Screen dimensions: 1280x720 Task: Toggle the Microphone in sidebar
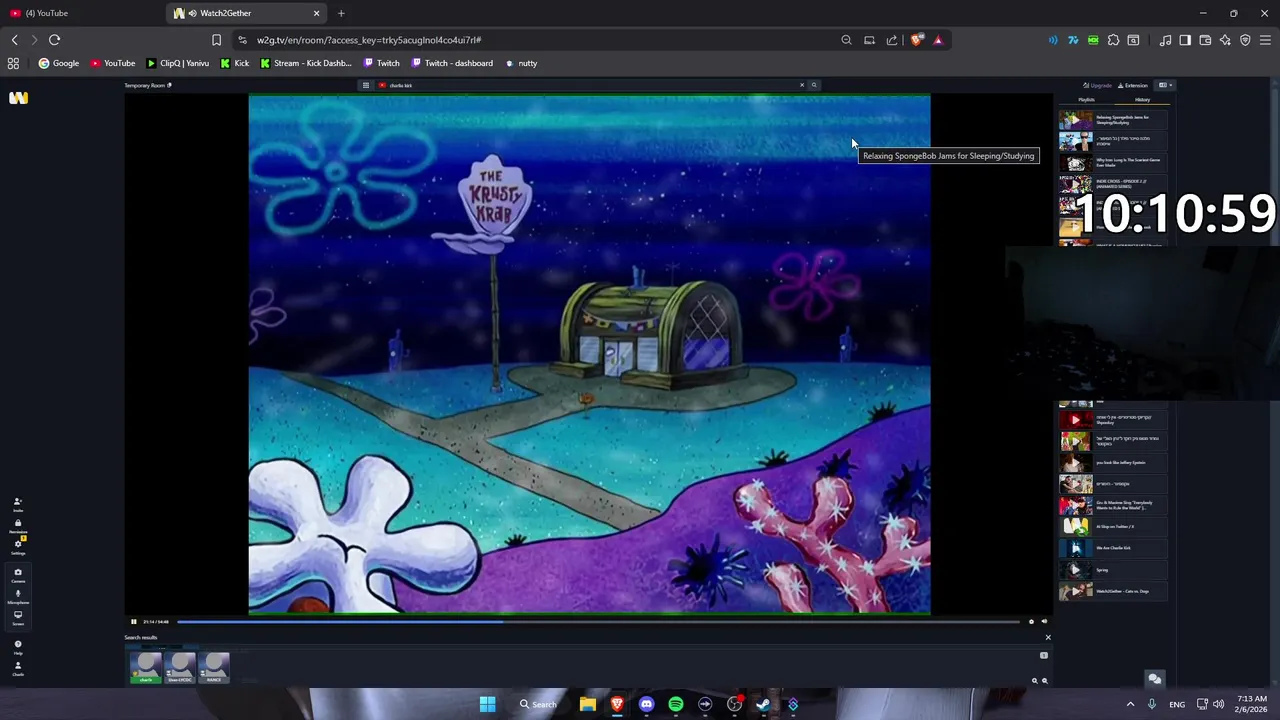click(x=17, y=596)
